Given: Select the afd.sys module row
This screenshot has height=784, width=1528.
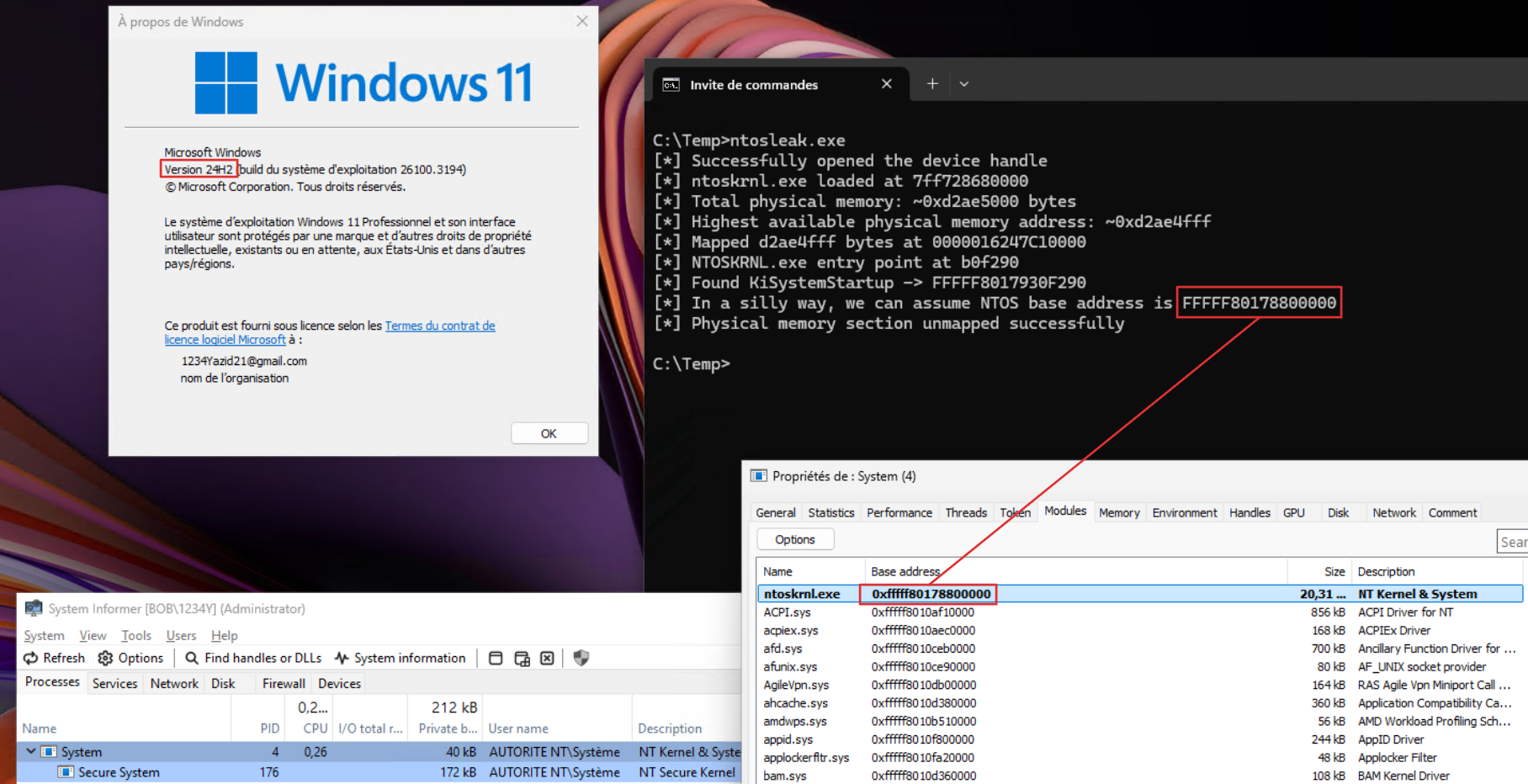Looking at the screenshot, I should tap(1140, 649).
